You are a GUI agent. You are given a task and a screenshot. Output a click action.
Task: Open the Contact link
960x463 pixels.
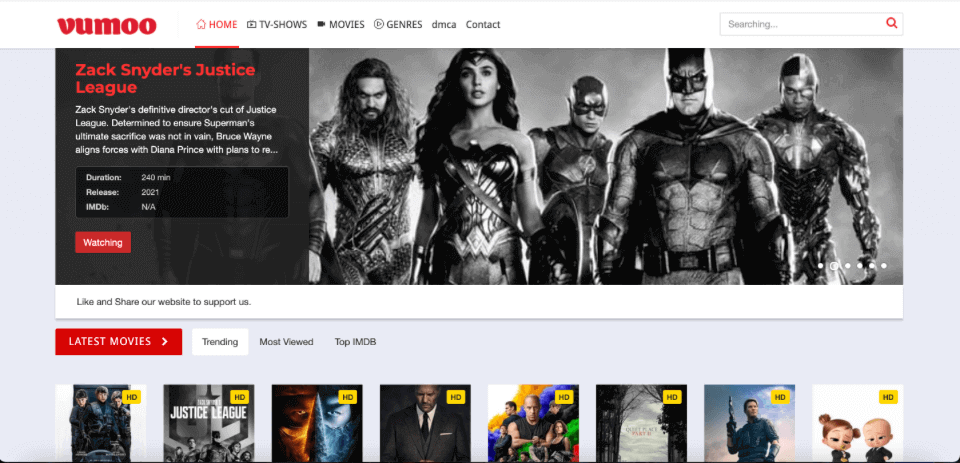click(483, 24)
